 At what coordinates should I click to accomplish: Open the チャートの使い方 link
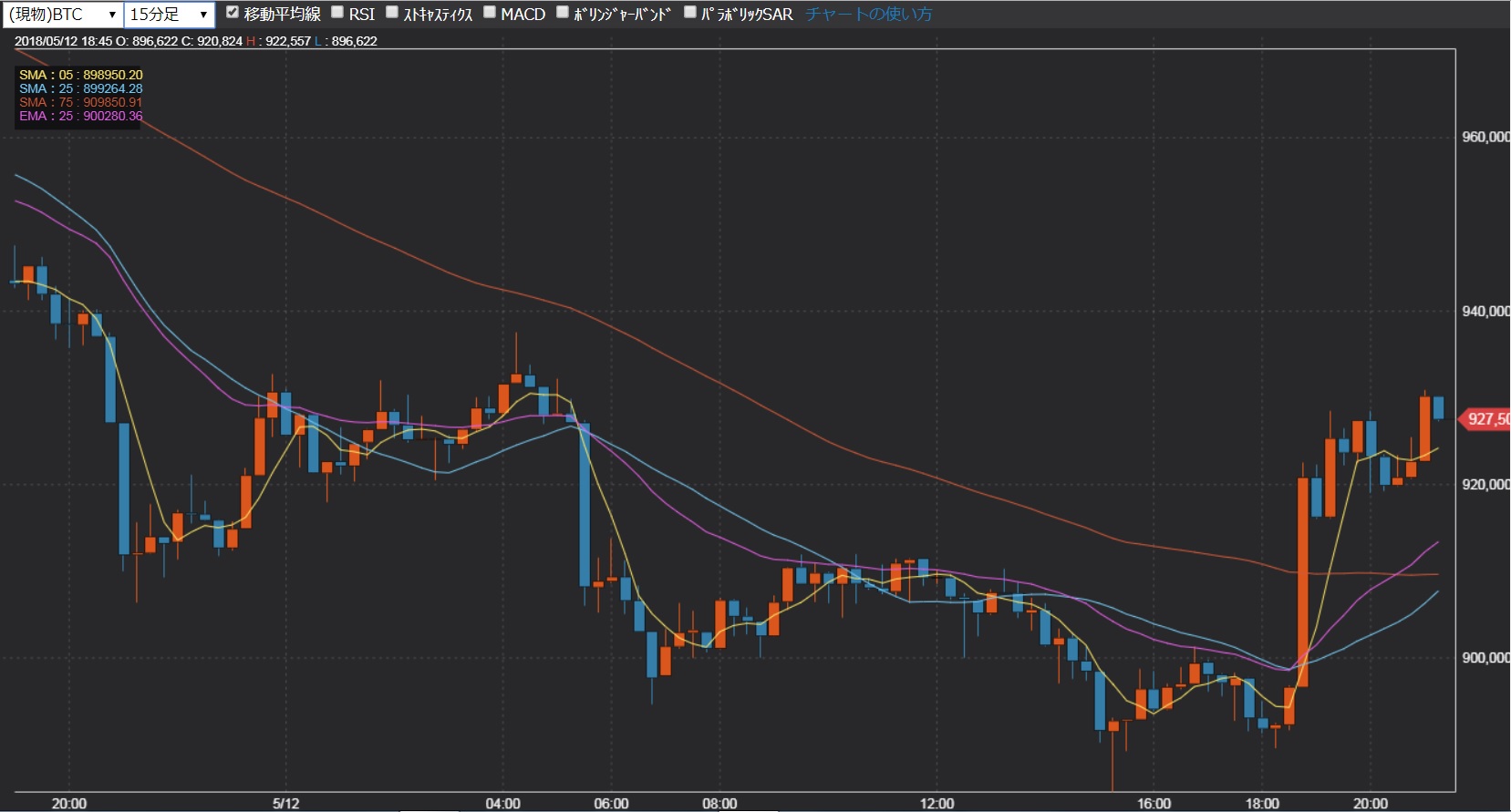(x=868, y=15)
